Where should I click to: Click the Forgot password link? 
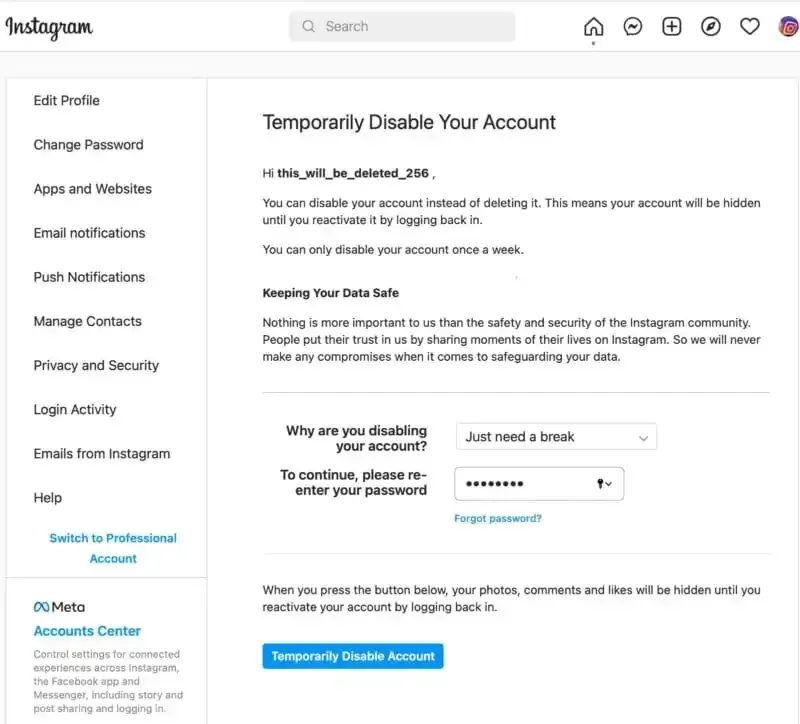tap(497, 518)
